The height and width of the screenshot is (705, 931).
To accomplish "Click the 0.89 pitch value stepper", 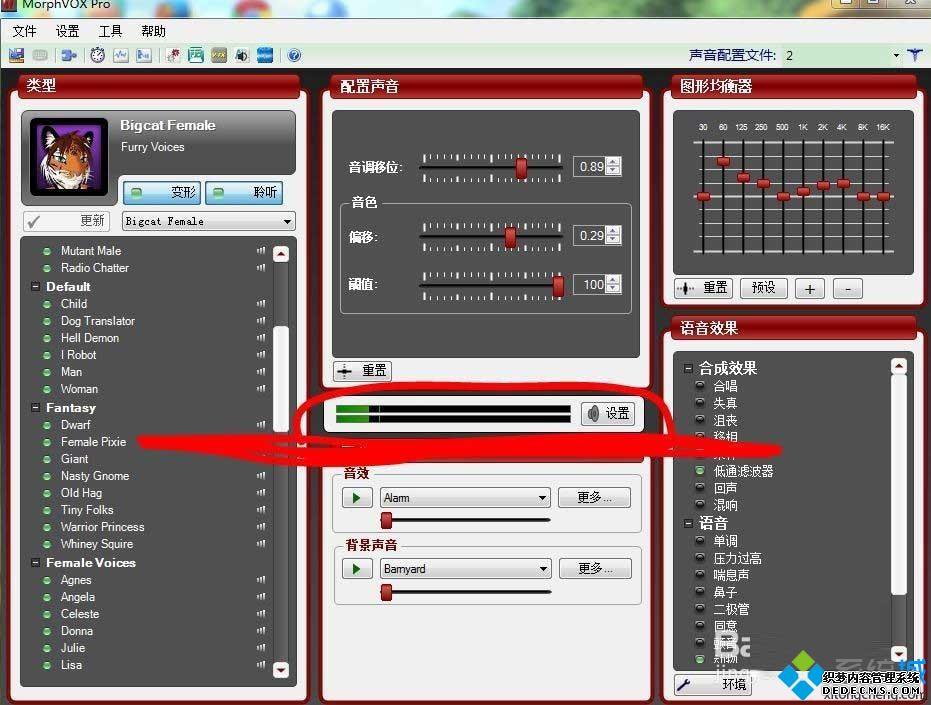I will (613, 166).
